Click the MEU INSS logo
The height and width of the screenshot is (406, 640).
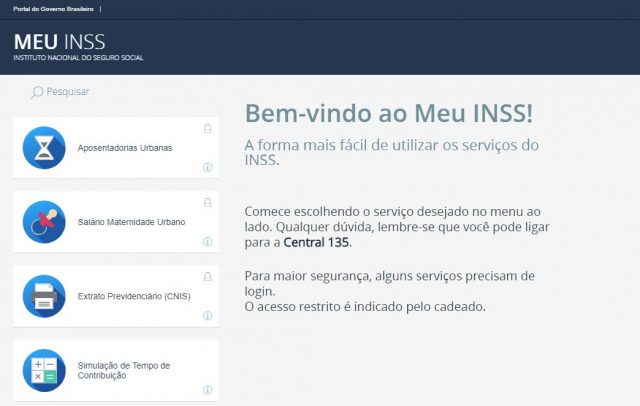(78, 47)
